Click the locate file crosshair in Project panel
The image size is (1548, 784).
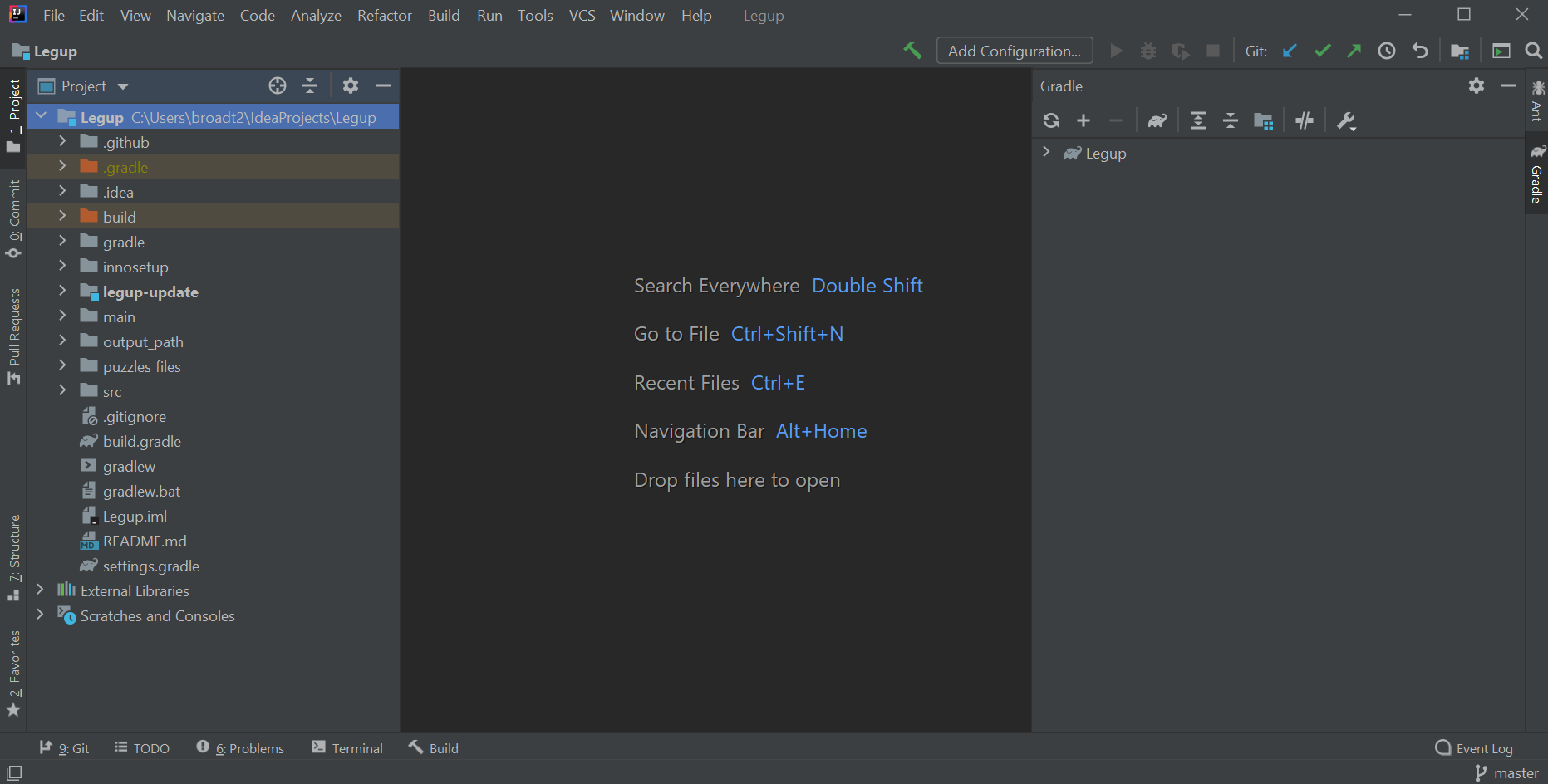point(278,86)
